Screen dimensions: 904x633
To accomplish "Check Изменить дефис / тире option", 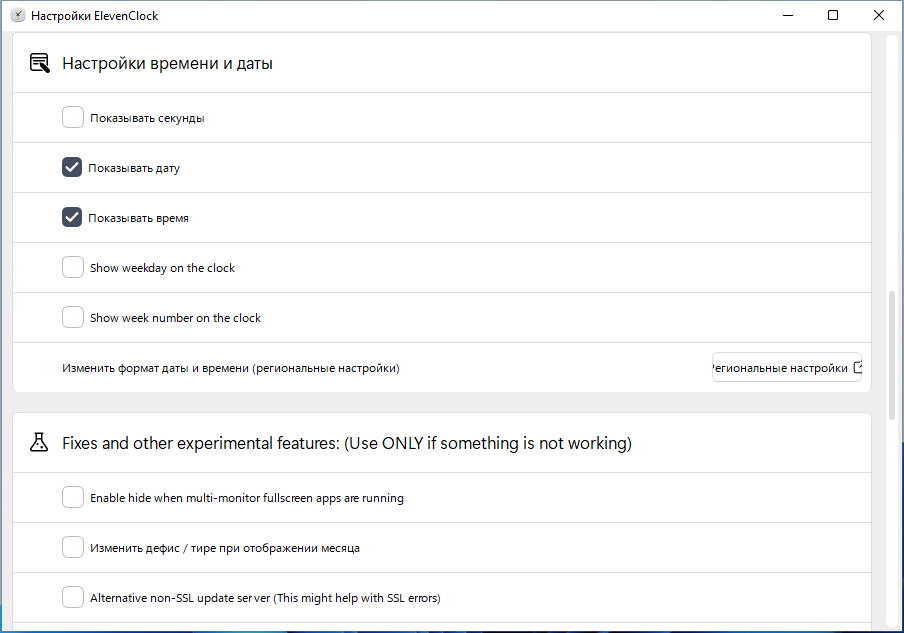I will [73, 547].
